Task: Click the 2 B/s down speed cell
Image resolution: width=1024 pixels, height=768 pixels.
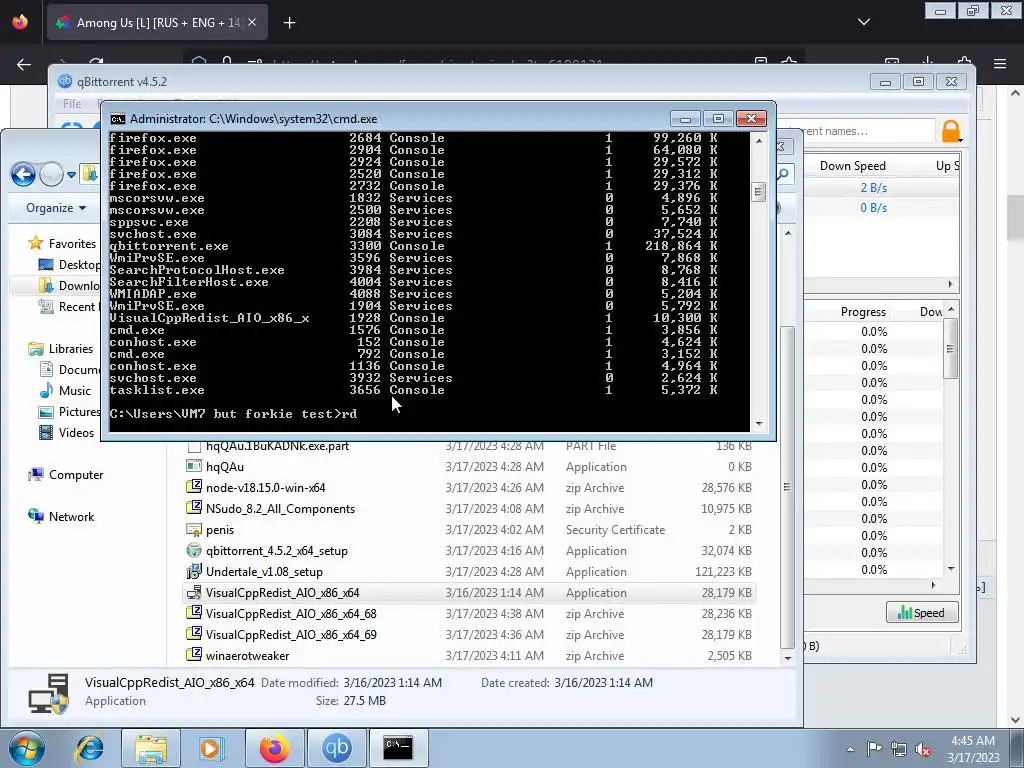Action: click(x=873, y=188)
